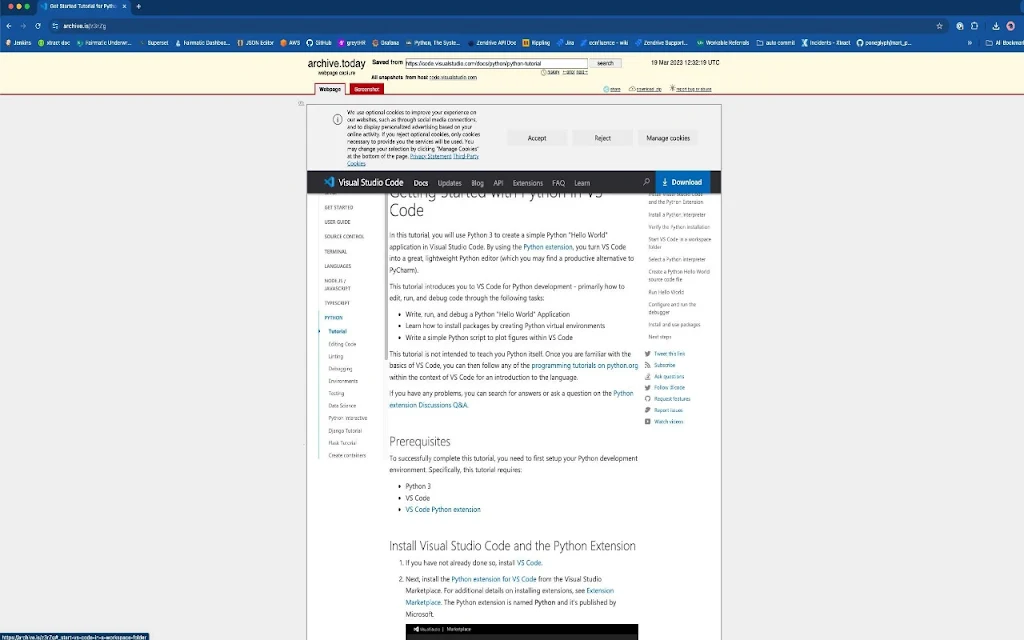Open Python extension link in intro

click(548, 247)
